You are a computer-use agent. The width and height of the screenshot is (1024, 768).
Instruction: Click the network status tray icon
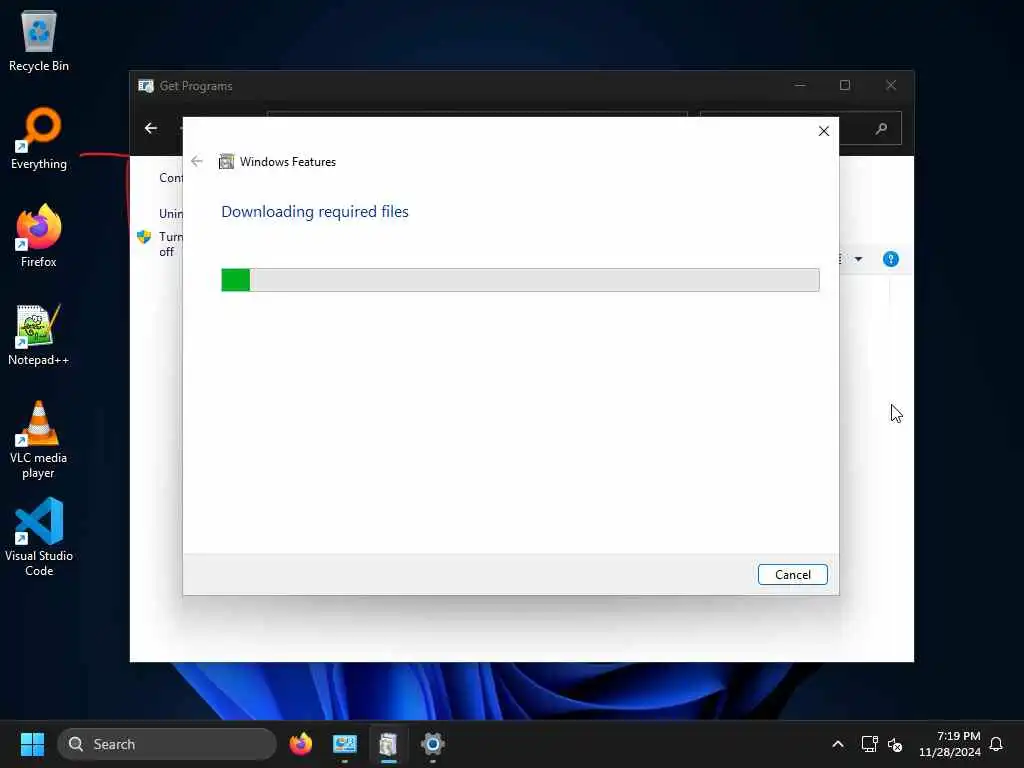coord(869,744)
